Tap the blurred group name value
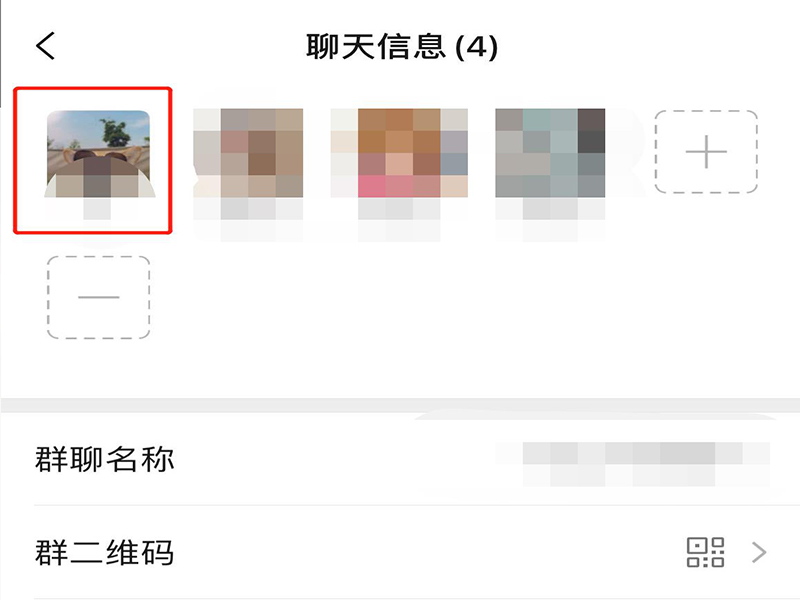 coord(633,464)
